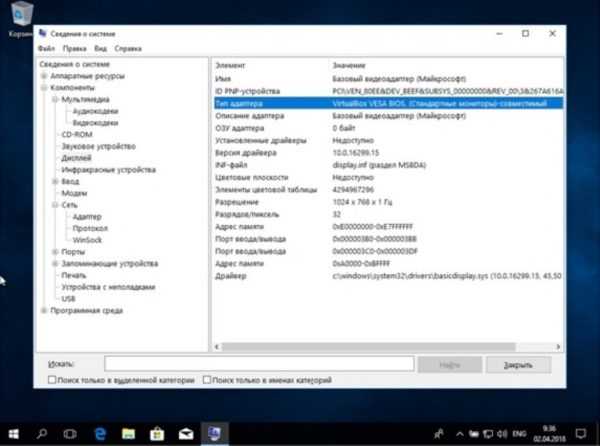600x446 pixels.
Task: Click the Закрыть button
Action: [518, 365]
